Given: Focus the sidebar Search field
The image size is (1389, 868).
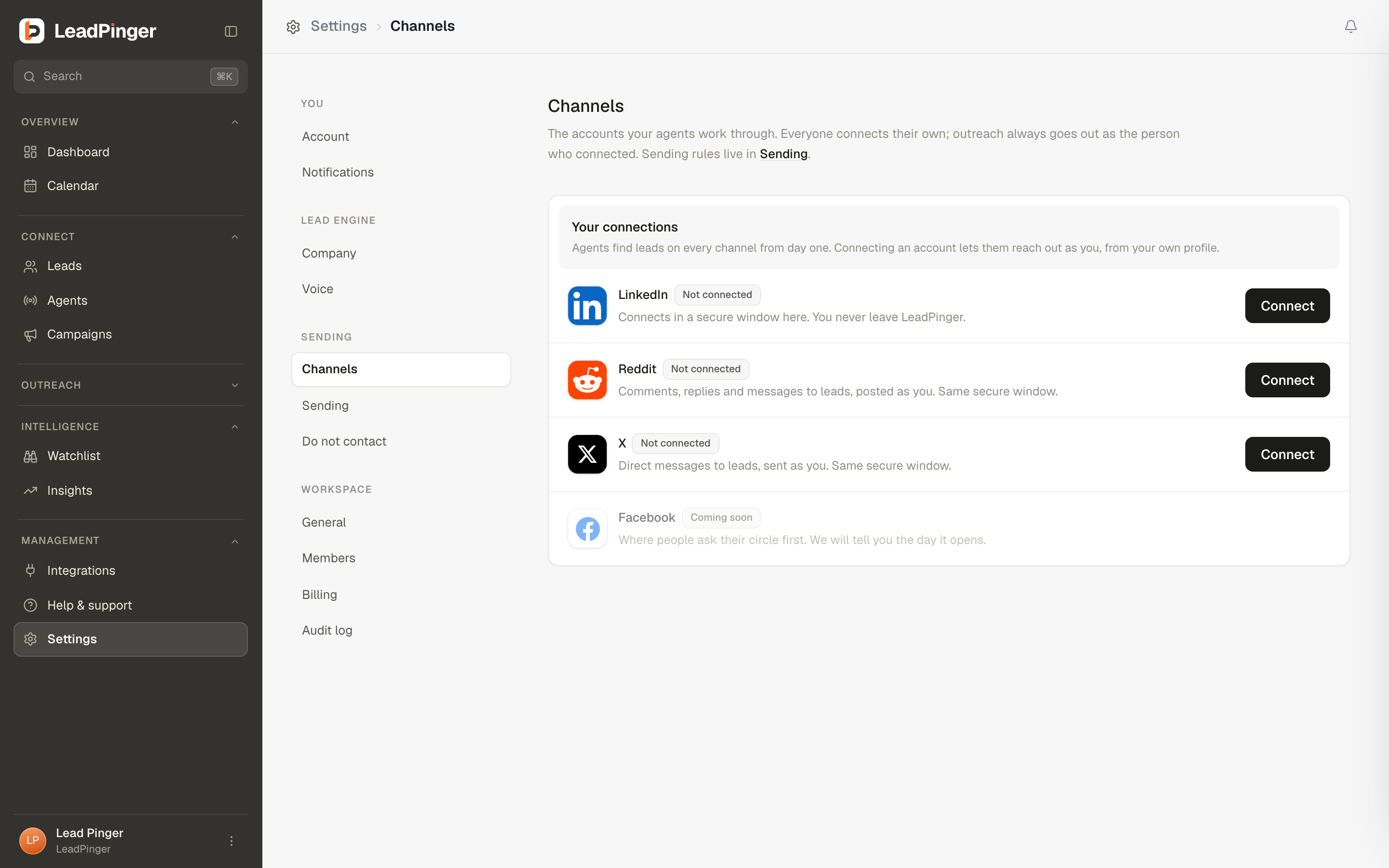Looking at the screenshot, I should tap(130, 76).
